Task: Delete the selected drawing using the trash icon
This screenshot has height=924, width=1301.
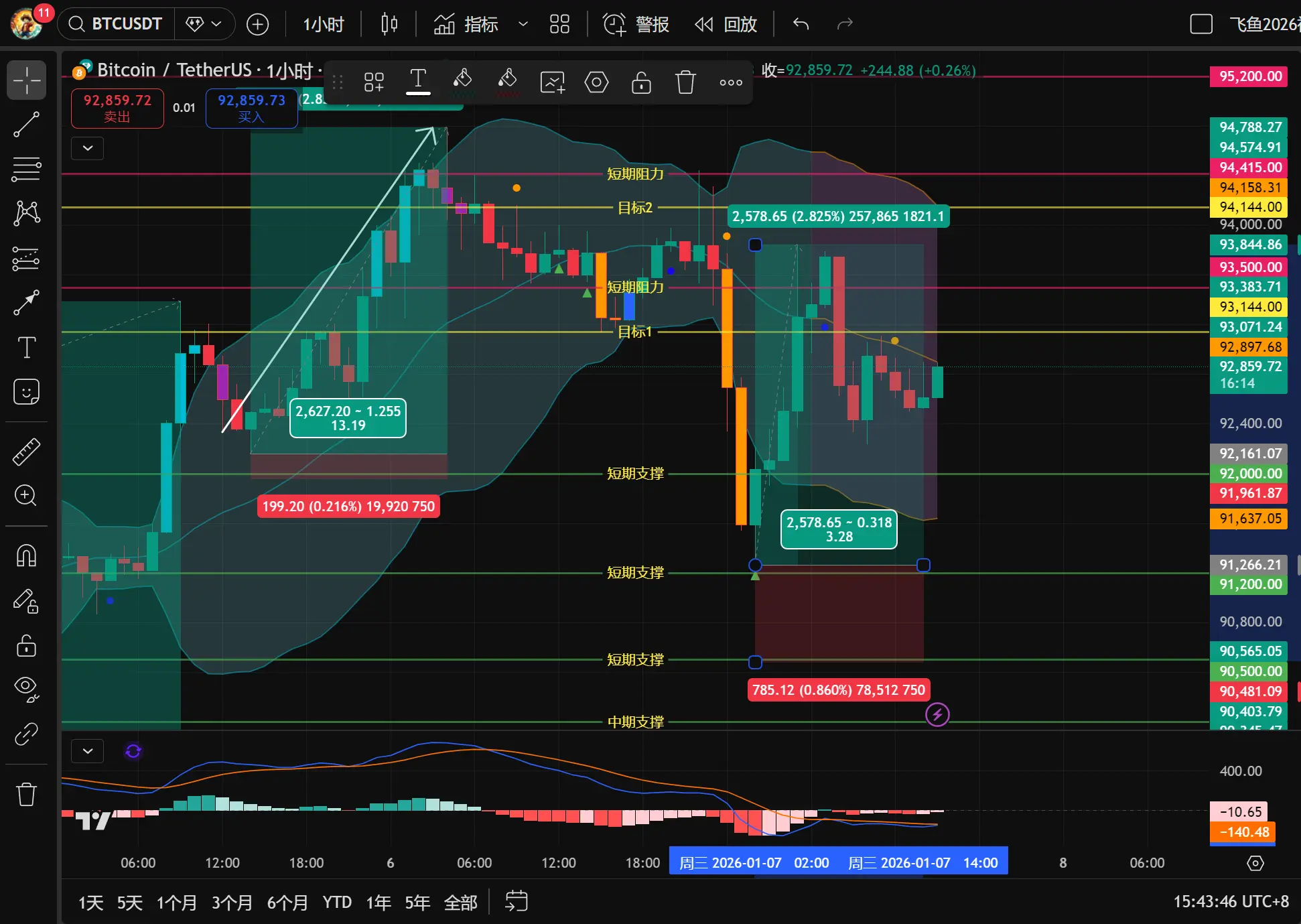Action: 685,82
